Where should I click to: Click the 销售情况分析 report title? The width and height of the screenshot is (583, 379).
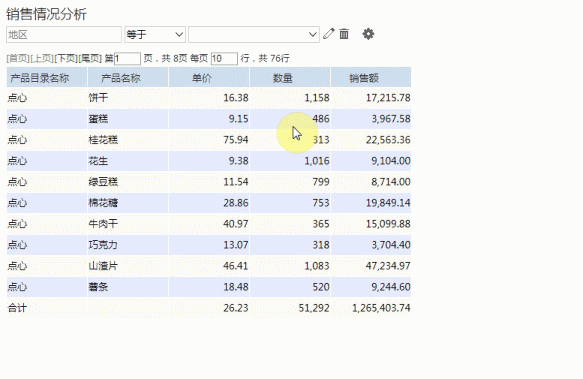[x=46, y=14]
